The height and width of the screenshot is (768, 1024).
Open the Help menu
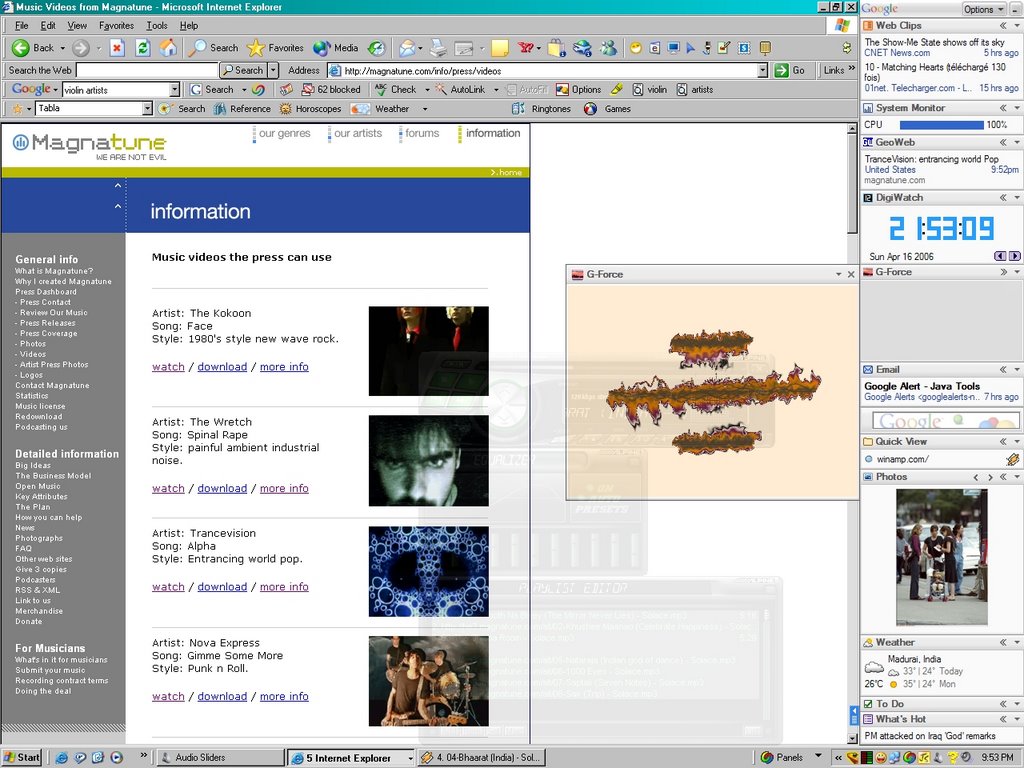[x=189, y=25]
